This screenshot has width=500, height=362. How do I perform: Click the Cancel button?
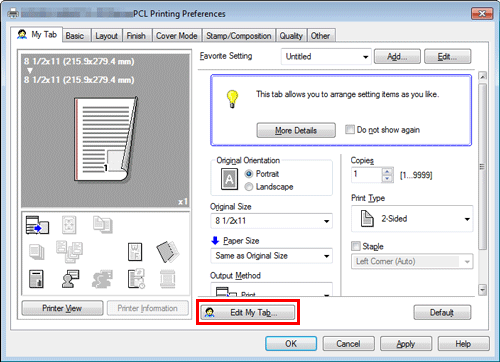pyautogui.click(x=348, y=344)
